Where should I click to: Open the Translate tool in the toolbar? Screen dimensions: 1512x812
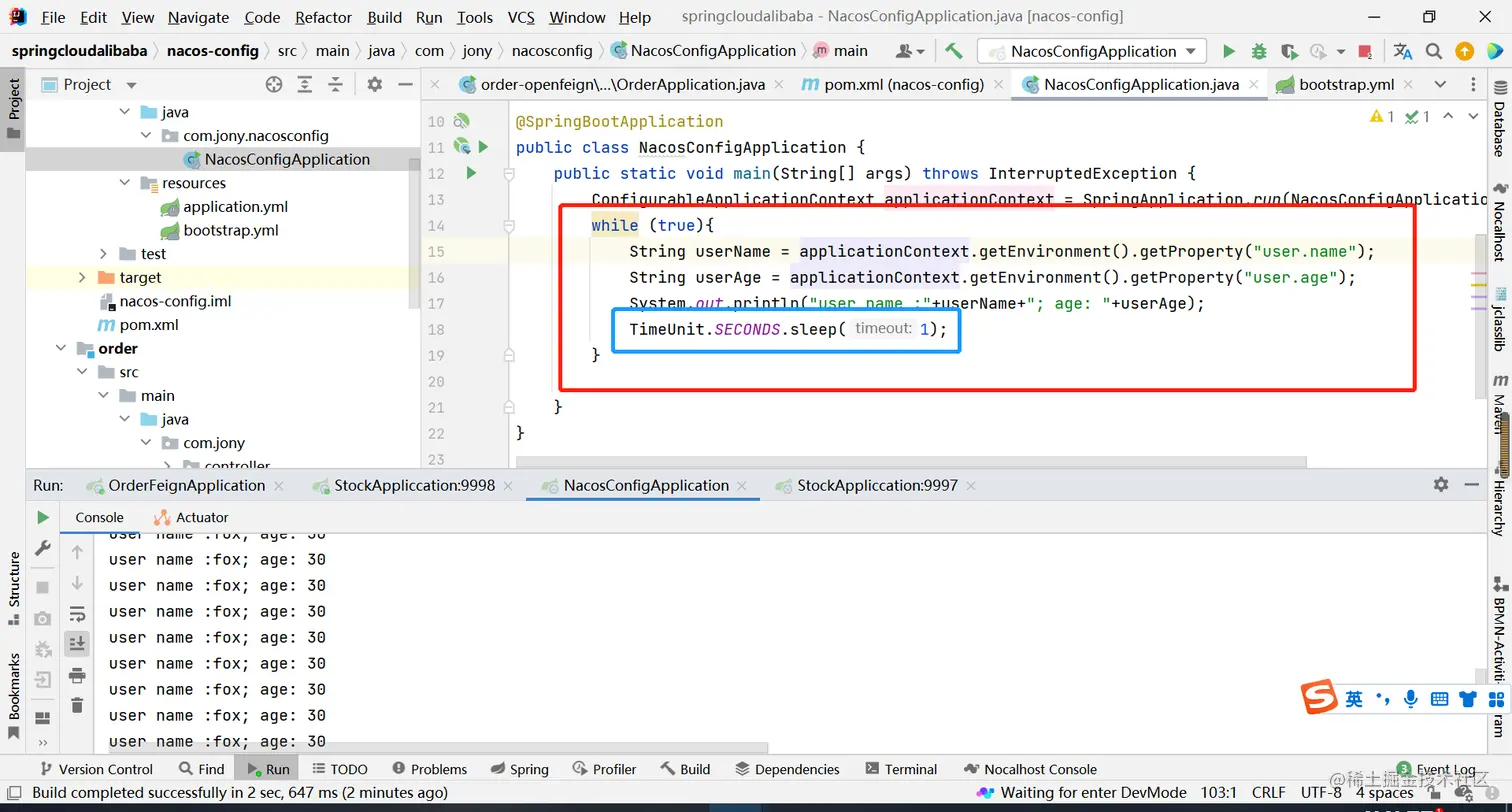tap(1403, 51)
